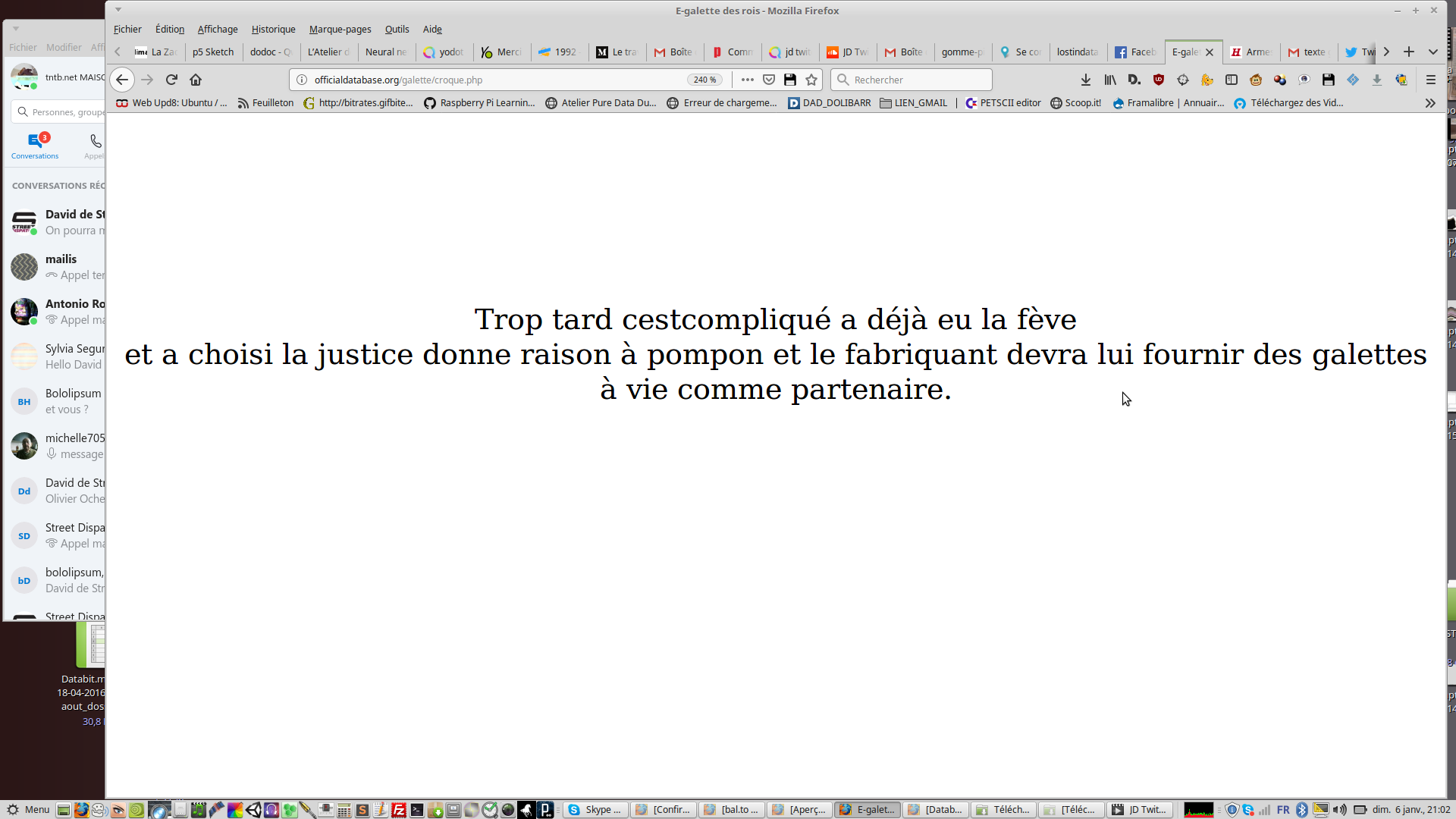Show more bookmarks toolbar items chevron
This screenshot has width=1456, height=819.
[1430, 103]
